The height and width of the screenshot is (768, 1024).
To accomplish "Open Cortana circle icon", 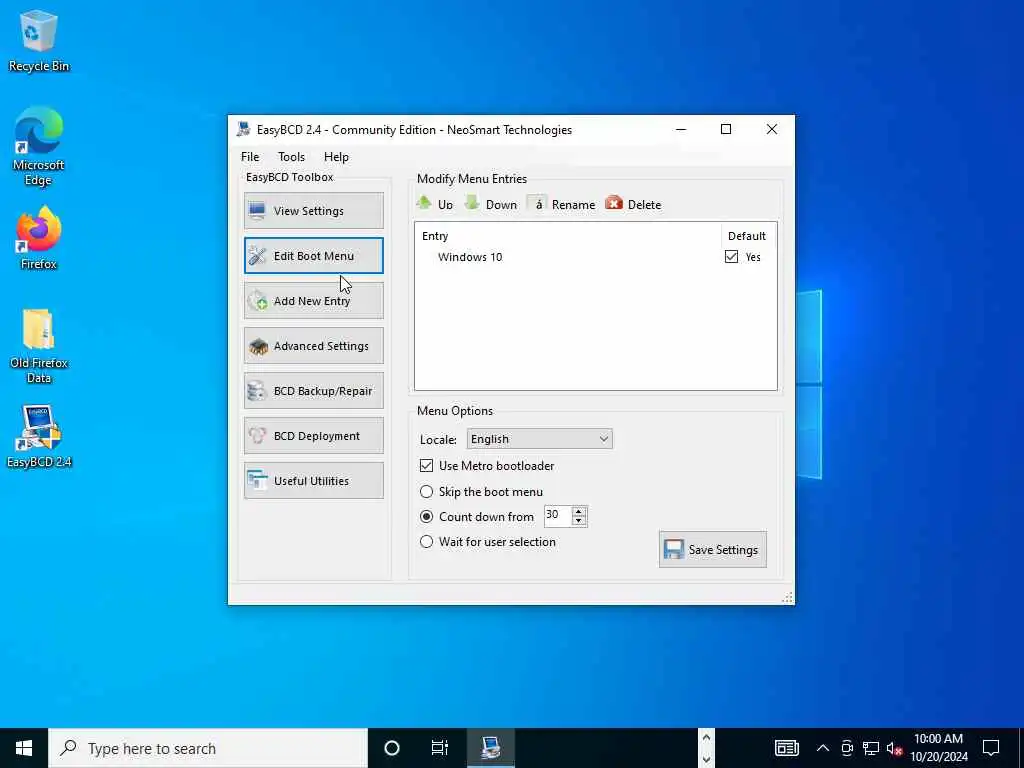I will click(392, 748).
